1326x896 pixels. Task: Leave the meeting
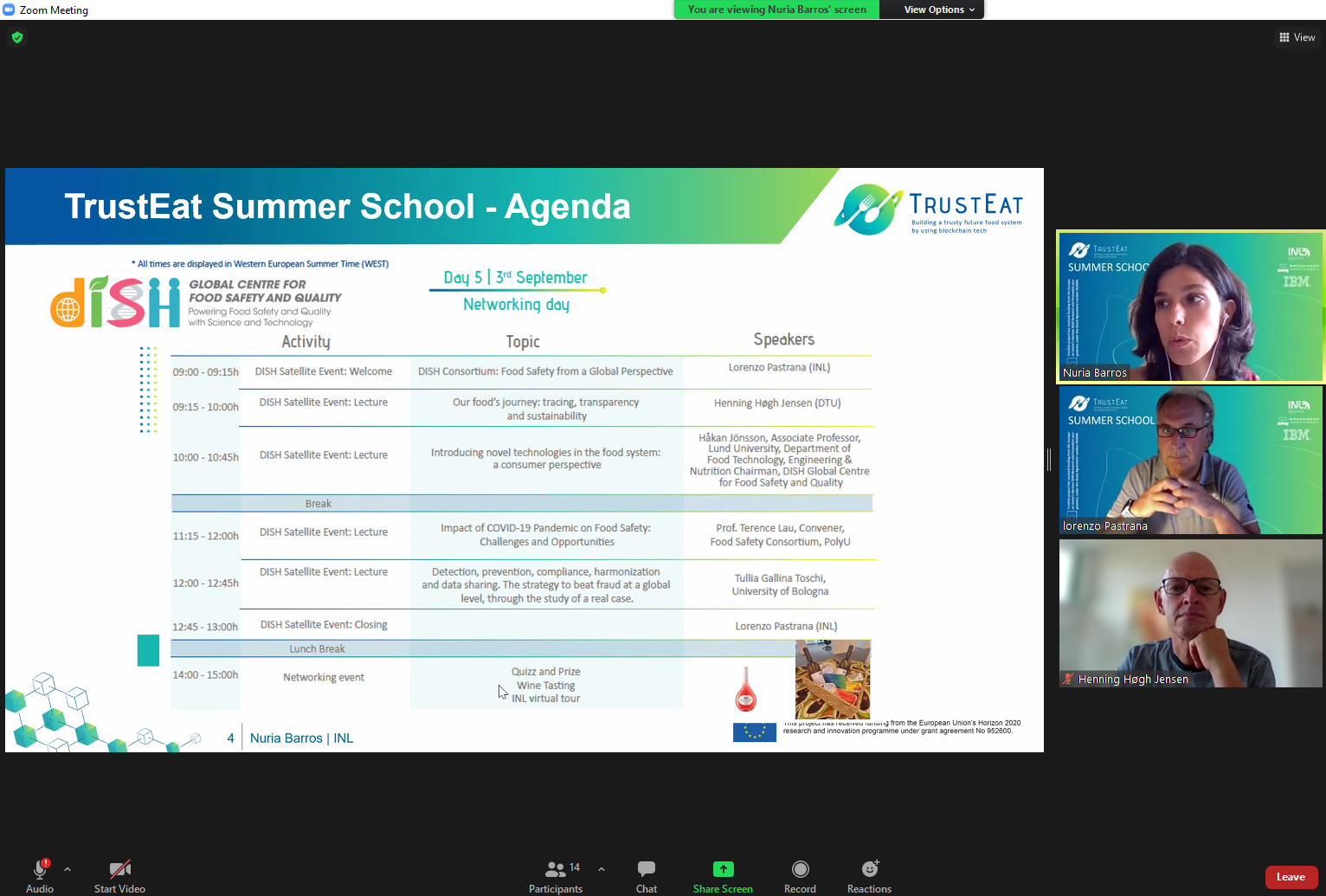click(1291, 877)
